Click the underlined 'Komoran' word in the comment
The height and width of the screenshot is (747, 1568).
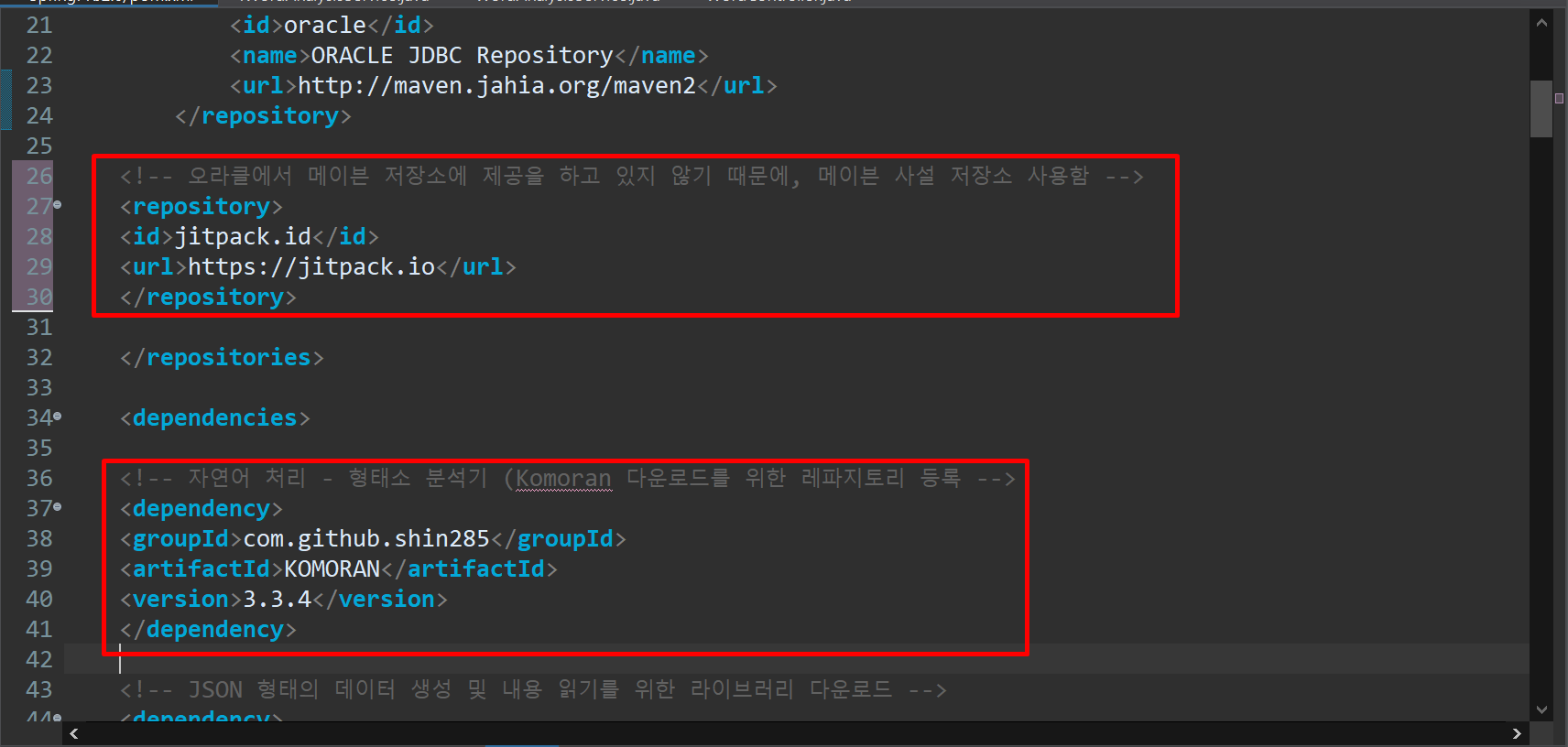click(x=563, y=478)
